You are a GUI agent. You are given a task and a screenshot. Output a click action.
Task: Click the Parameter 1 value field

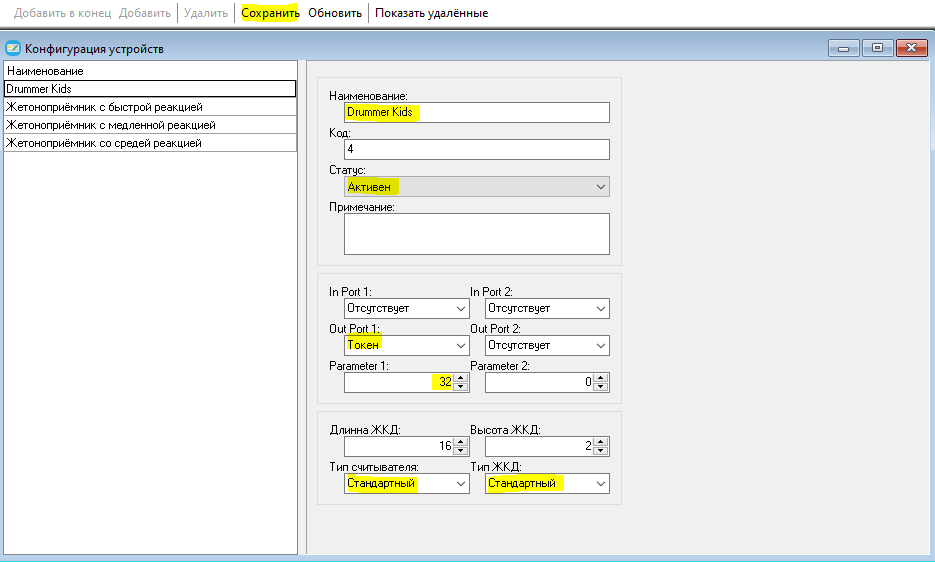pos(398,382)
